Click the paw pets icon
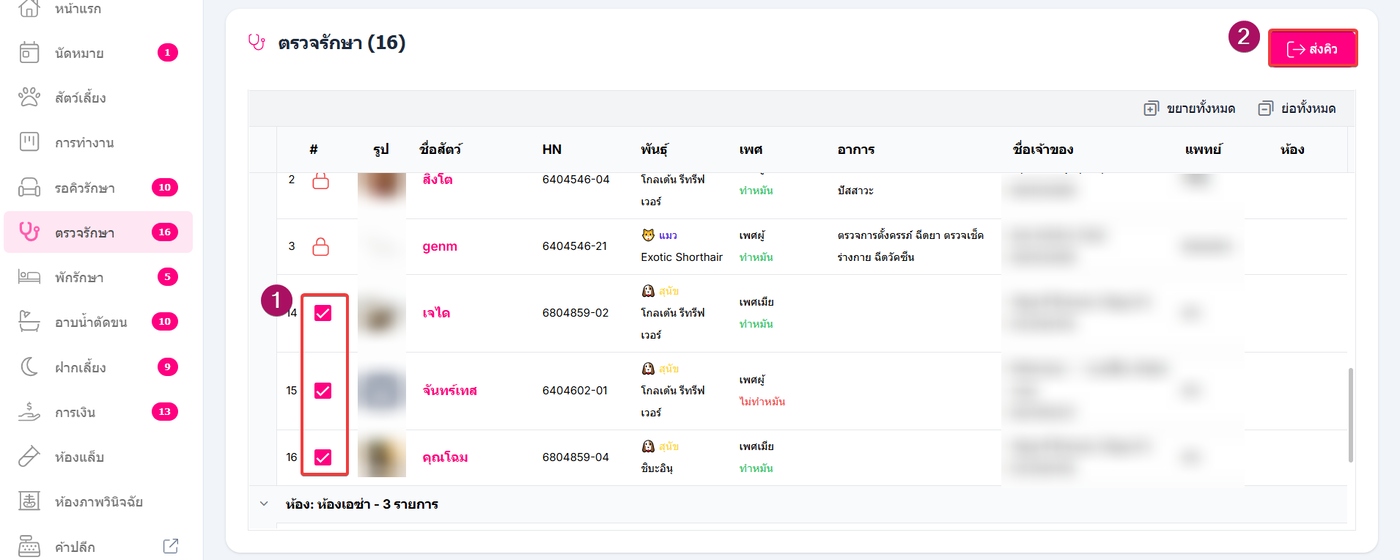 (x=30, y=98)
